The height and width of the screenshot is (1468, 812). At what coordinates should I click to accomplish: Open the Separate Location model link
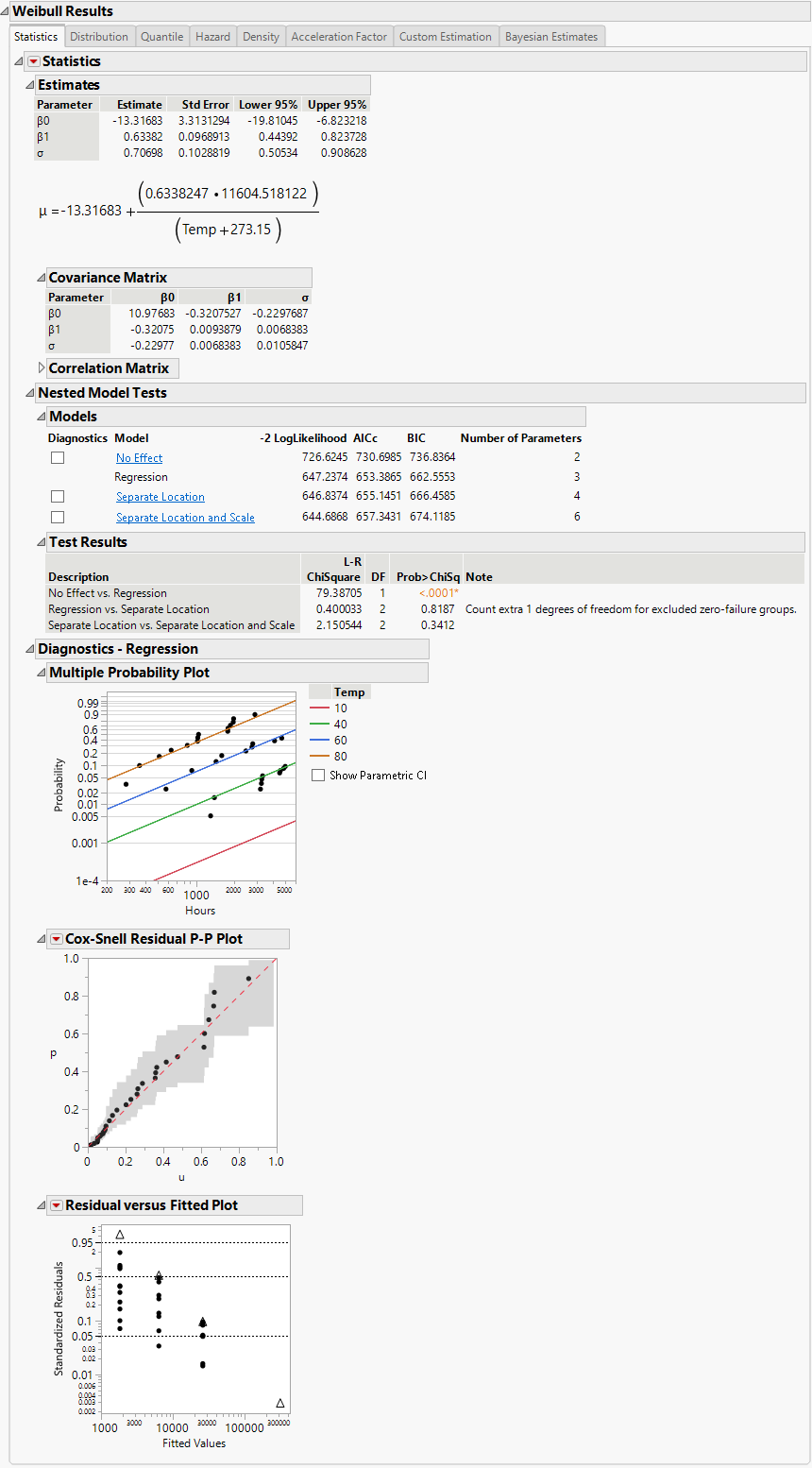[160, 496]
